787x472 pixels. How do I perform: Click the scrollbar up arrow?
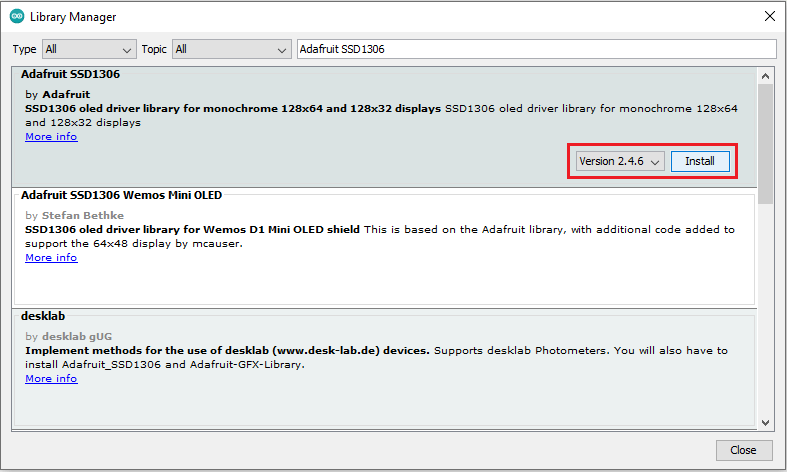tap(765, 76)
